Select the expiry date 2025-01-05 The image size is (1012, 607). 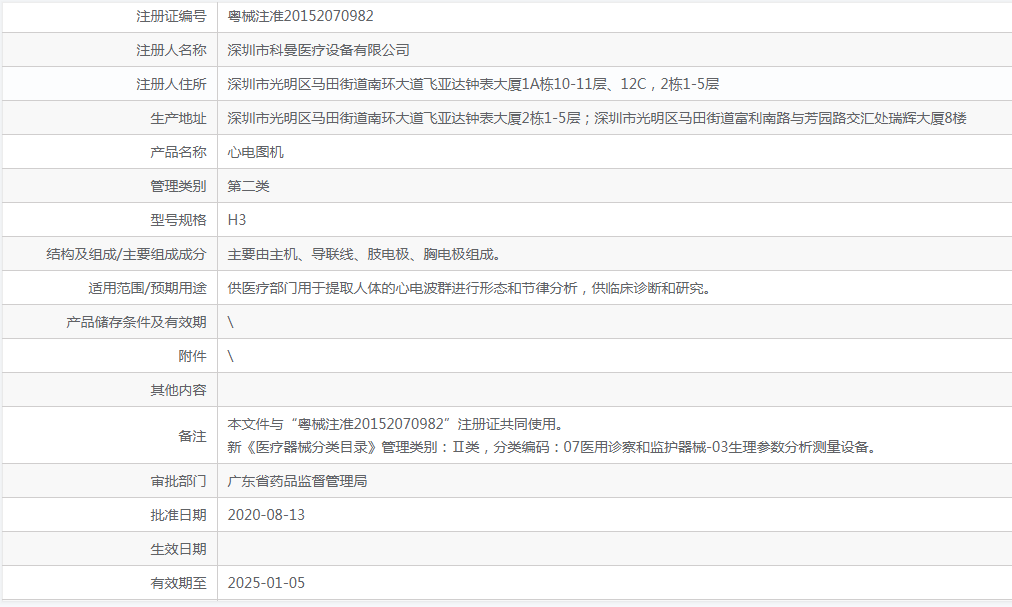point(266,583)
